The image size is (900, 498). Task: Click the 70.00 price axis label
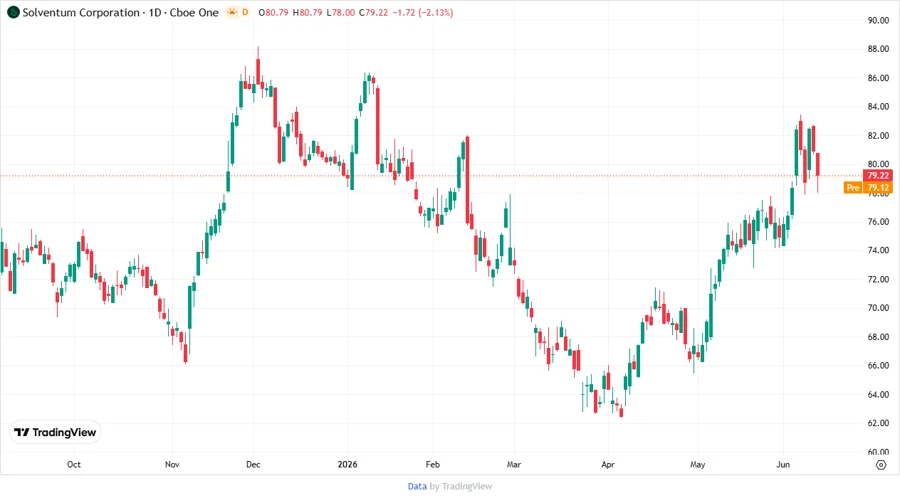pos(878,308)
